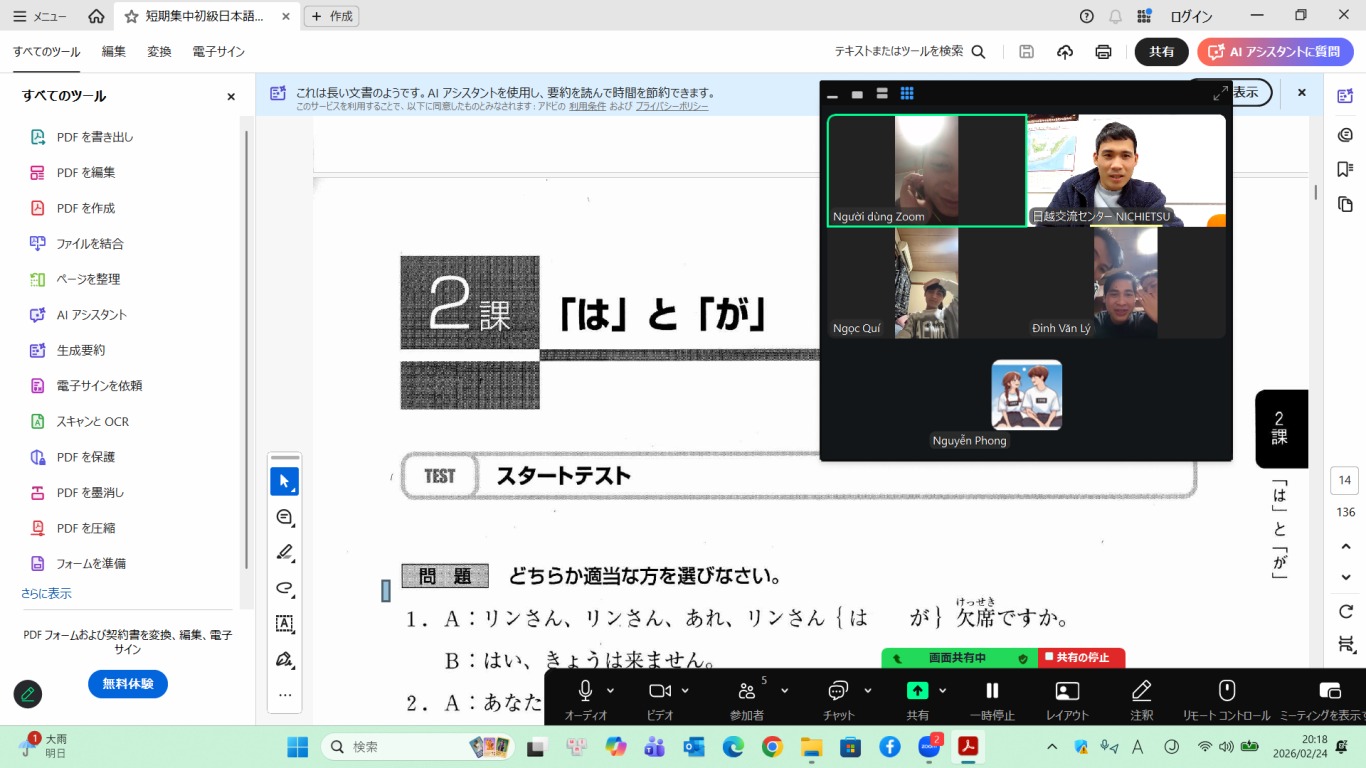Mute or unmute the Zoom audio microphone
The image size is (1366, 768).
(x=585, y=691)
